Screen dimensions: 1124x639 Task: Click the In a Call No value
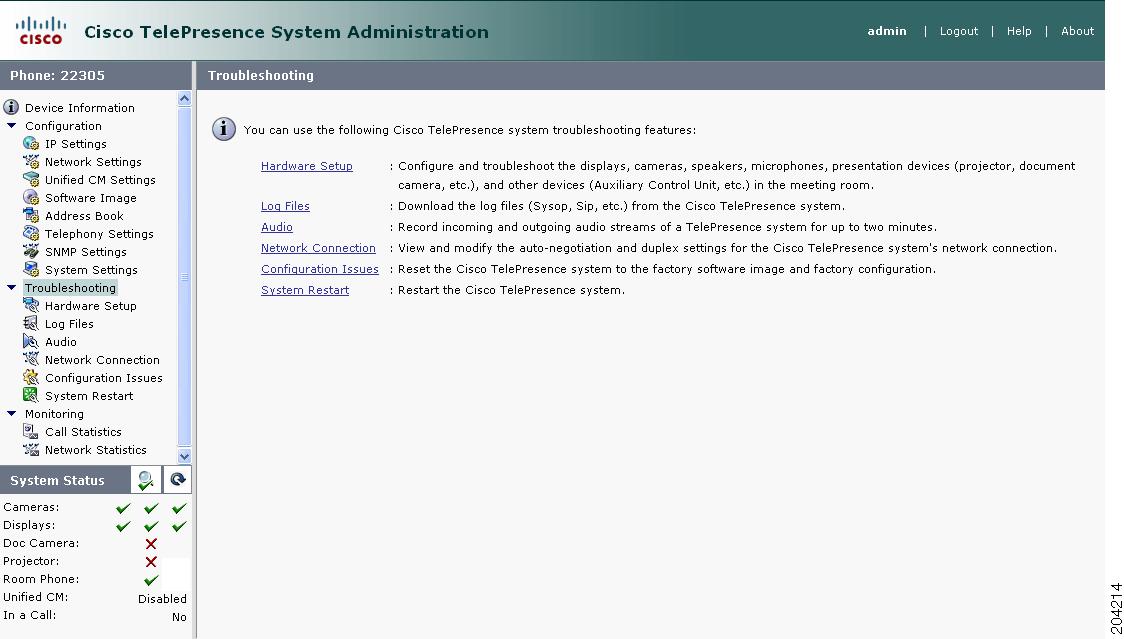tap(179, 616)
